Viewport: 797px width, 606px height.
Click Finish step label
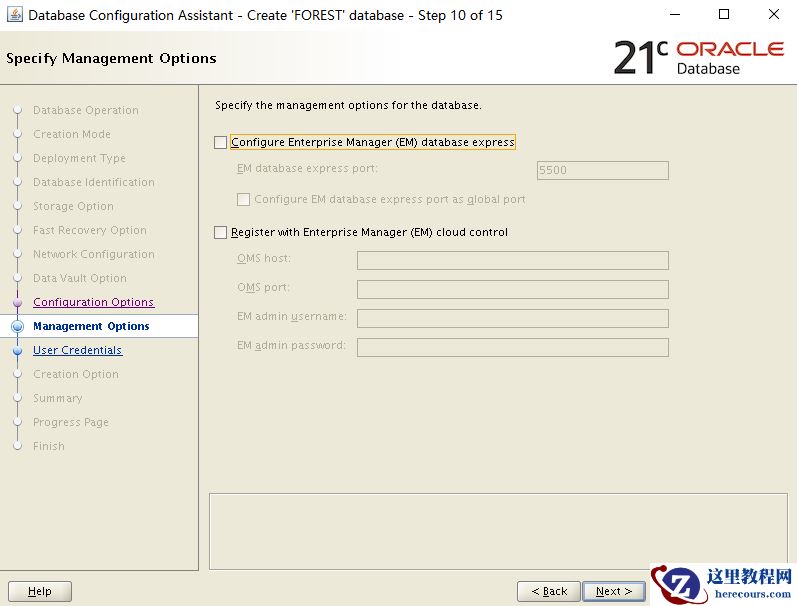(49, 446)
